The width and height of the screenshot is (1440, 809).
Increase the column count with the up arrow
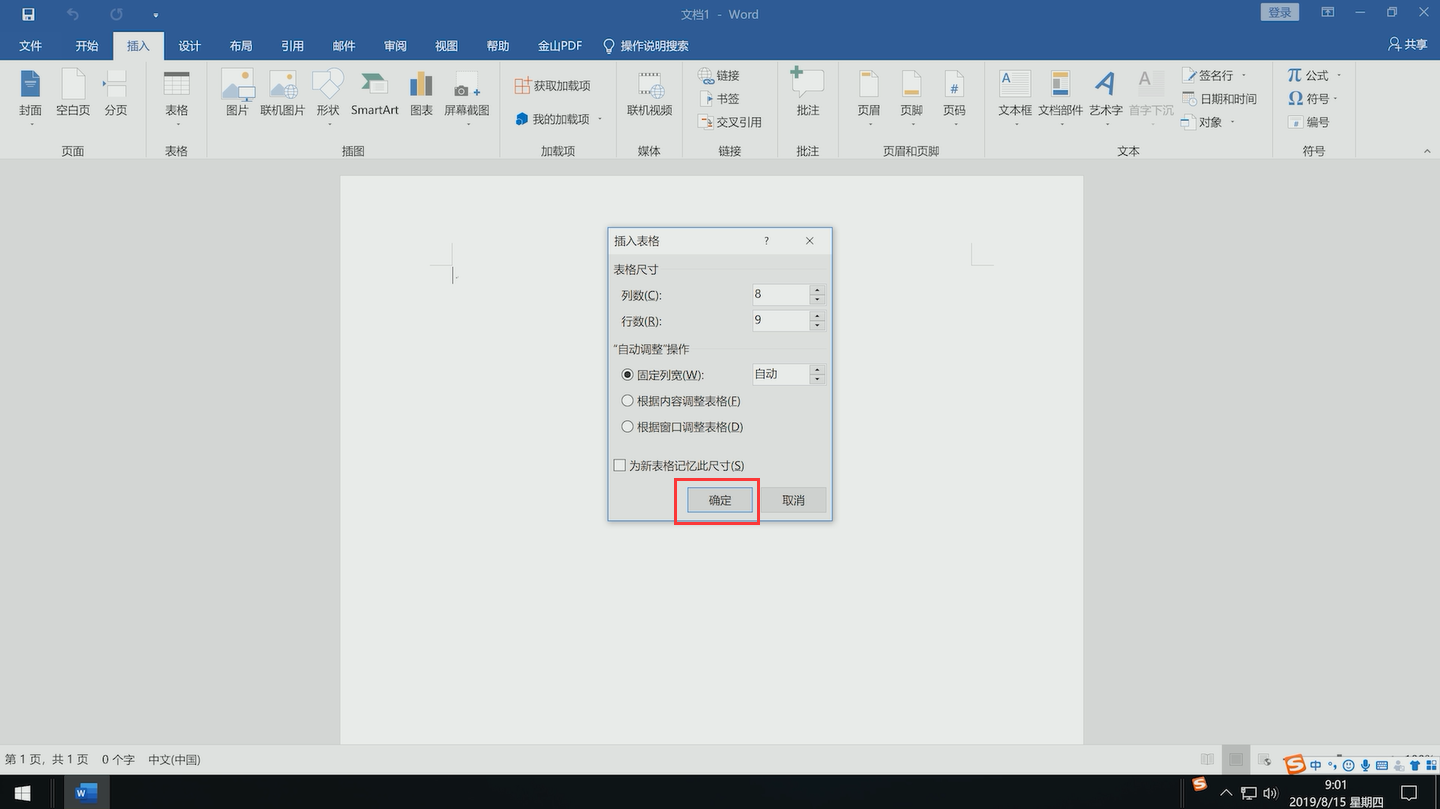[x=817, y=289]
